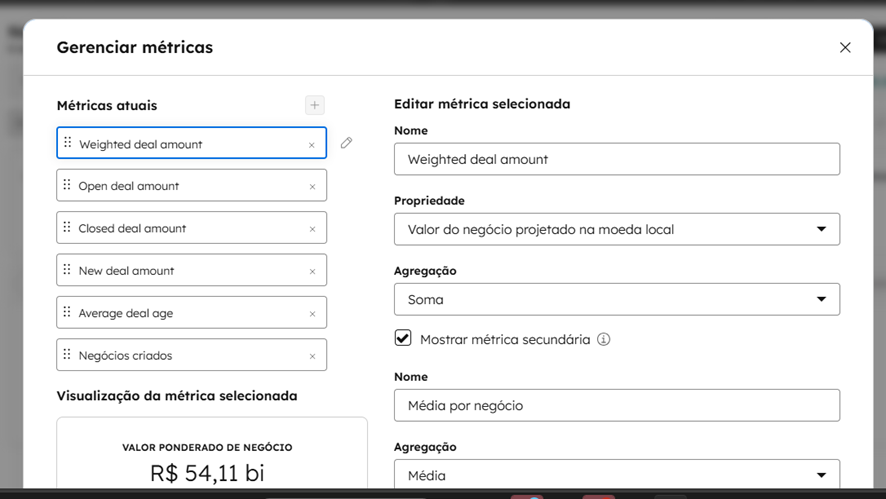Screen dimensions: 886x499
Task: Open secondary Agregação dropdown showing Média
Action: [616, 475]
